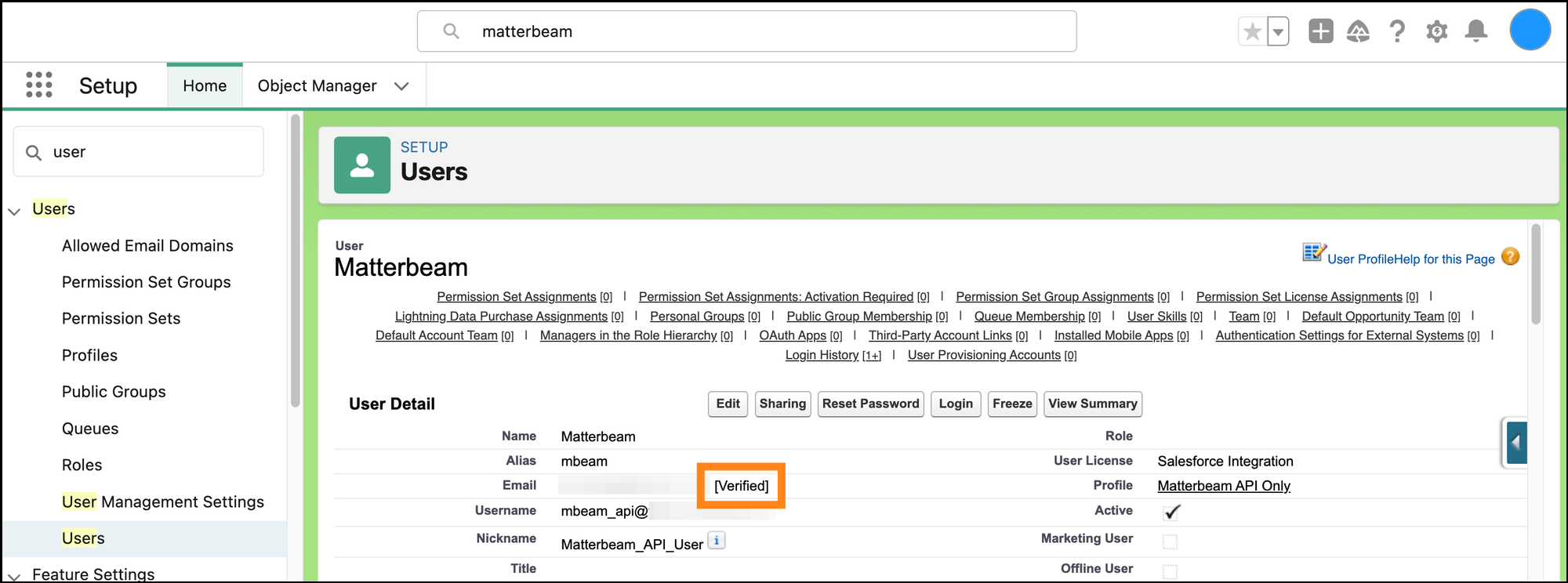1568x583 pixels.
Task: Open Public Group Membership link
Action: [x=859, y=317]
